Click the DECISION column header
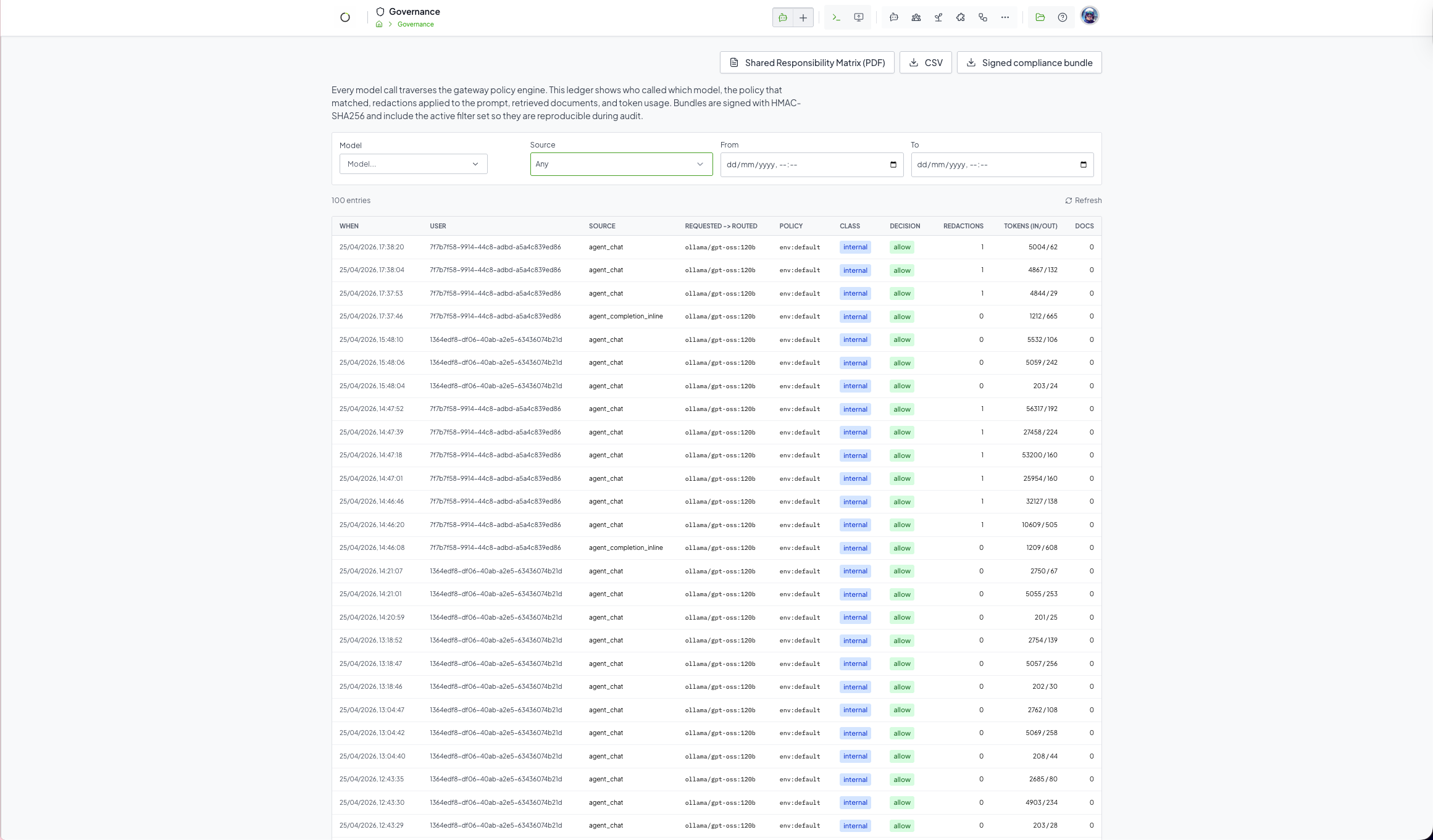Screen dimensions: 1433x840 (905, 226)
